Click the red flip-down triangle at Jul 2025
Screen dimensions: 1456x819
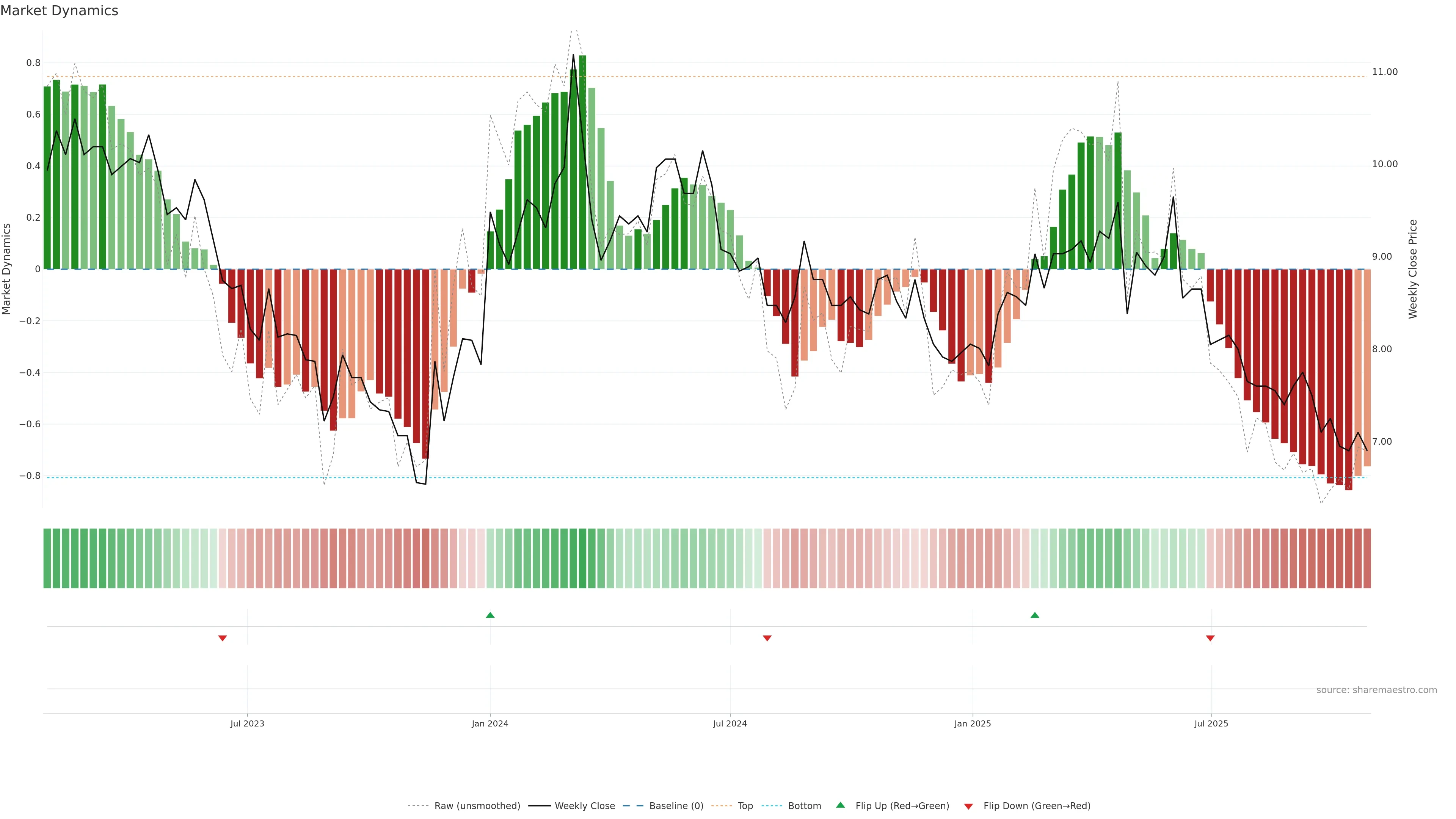(1210, 638)
